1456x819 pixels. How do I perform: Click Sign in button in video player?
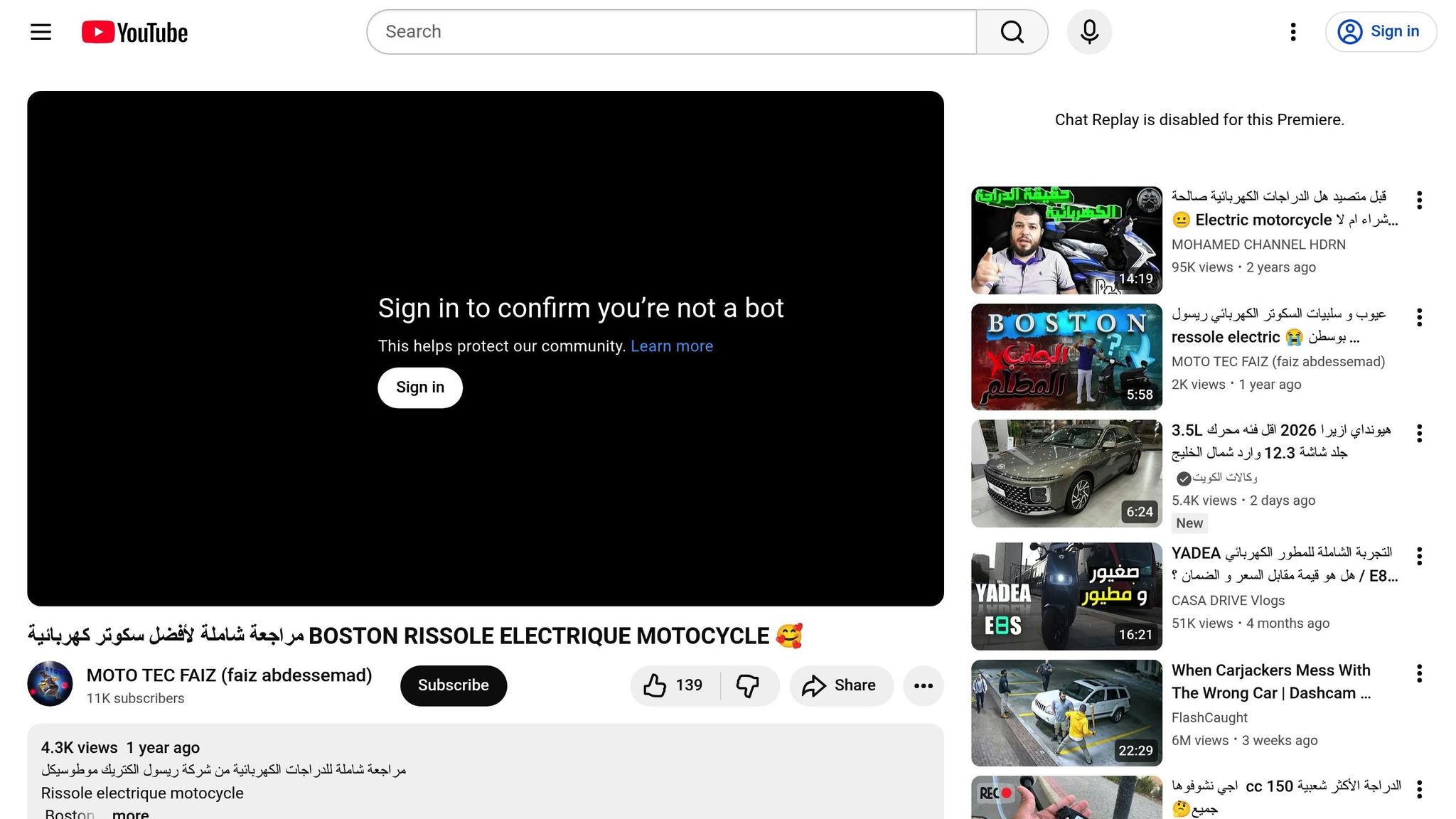click(419, 387)
